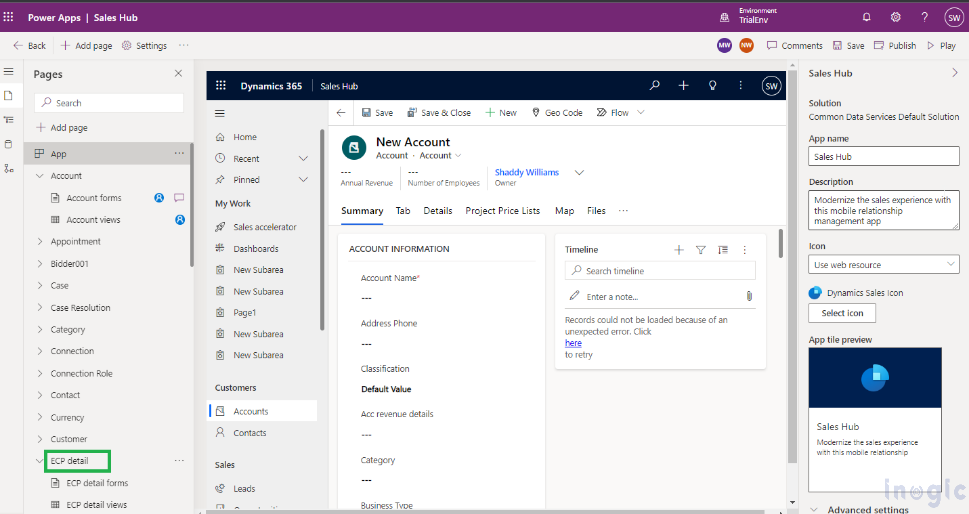The width and height of the screenshot is (969, 514).
Task: Open the Map tab
Action: tap(564, 211)
